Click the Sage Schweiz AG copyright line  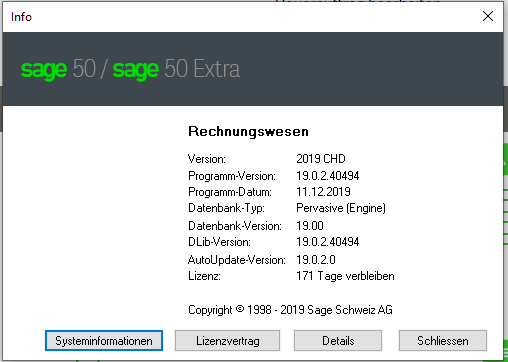point(290,310)
